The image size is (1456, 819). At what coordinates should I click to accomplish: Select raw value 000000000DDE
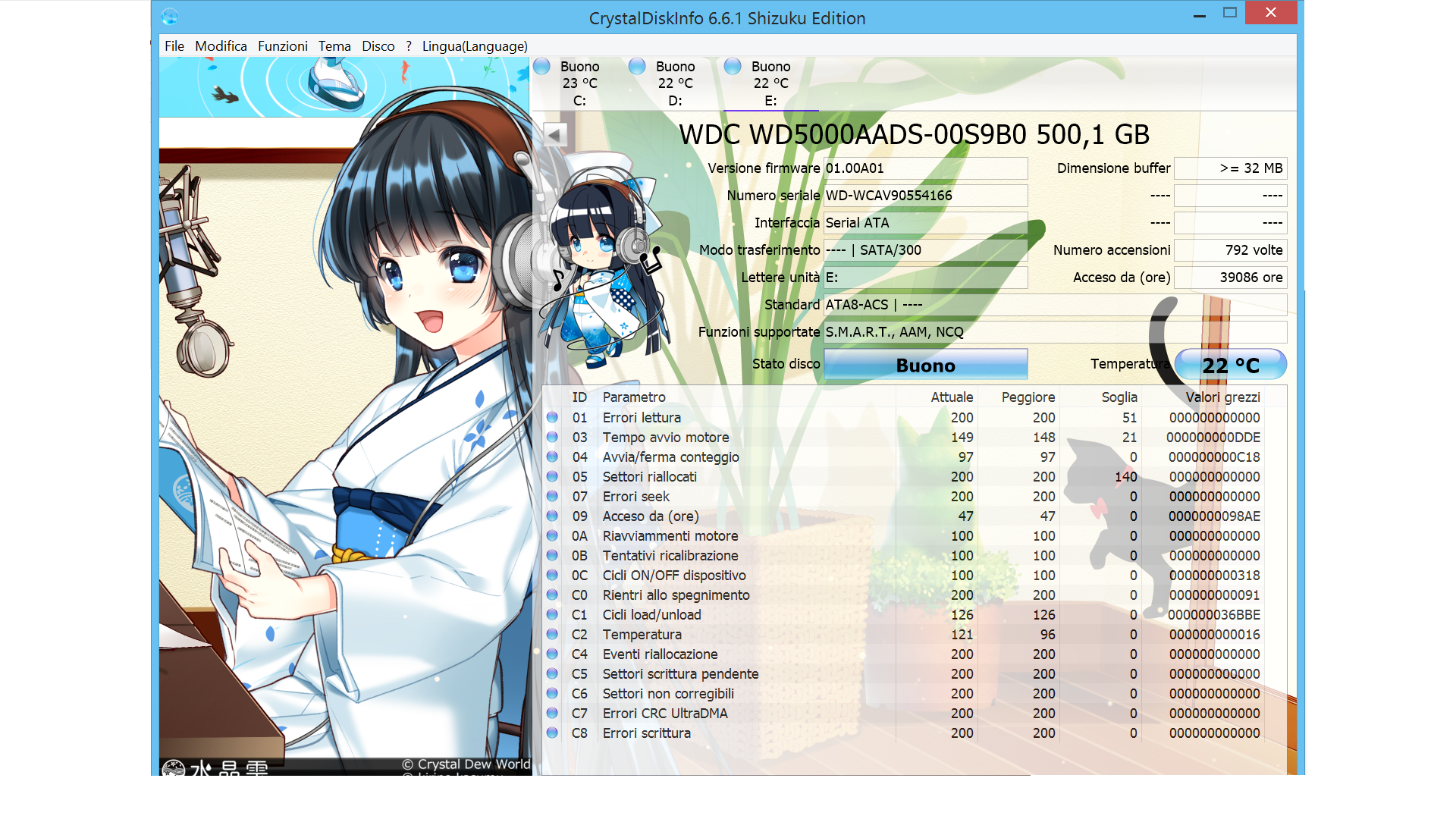tap(1213, 438)
